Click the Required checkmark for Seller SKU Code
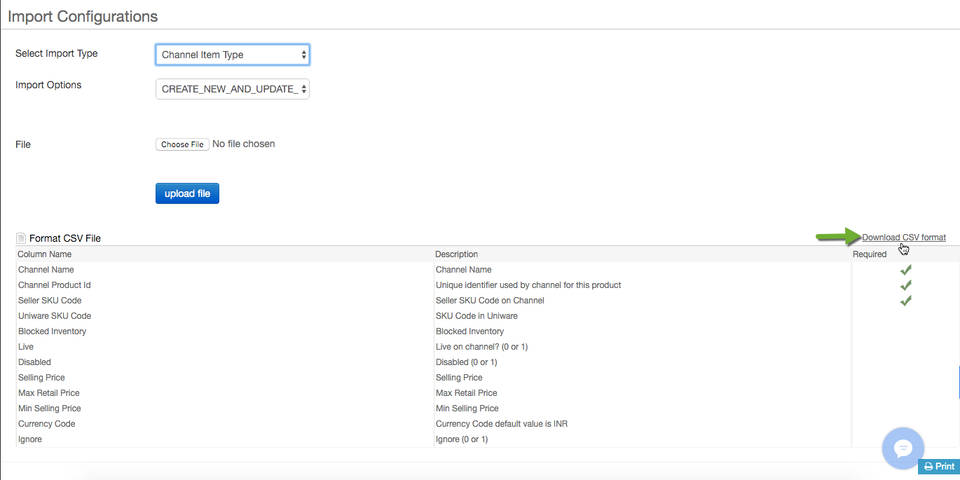 tap(906, 300)
